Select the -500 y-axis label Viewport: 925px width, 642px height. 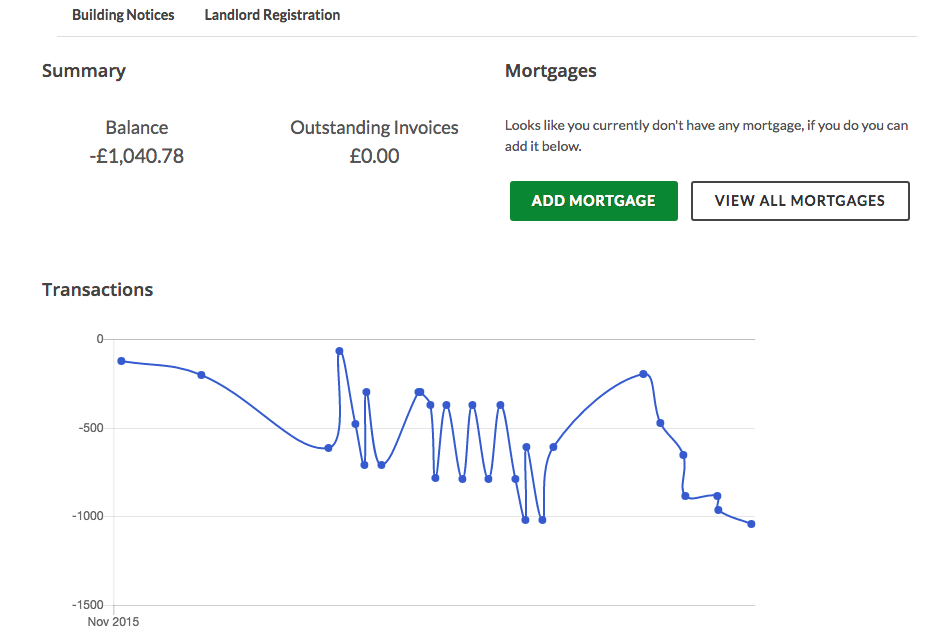click(x=91, y=428)
